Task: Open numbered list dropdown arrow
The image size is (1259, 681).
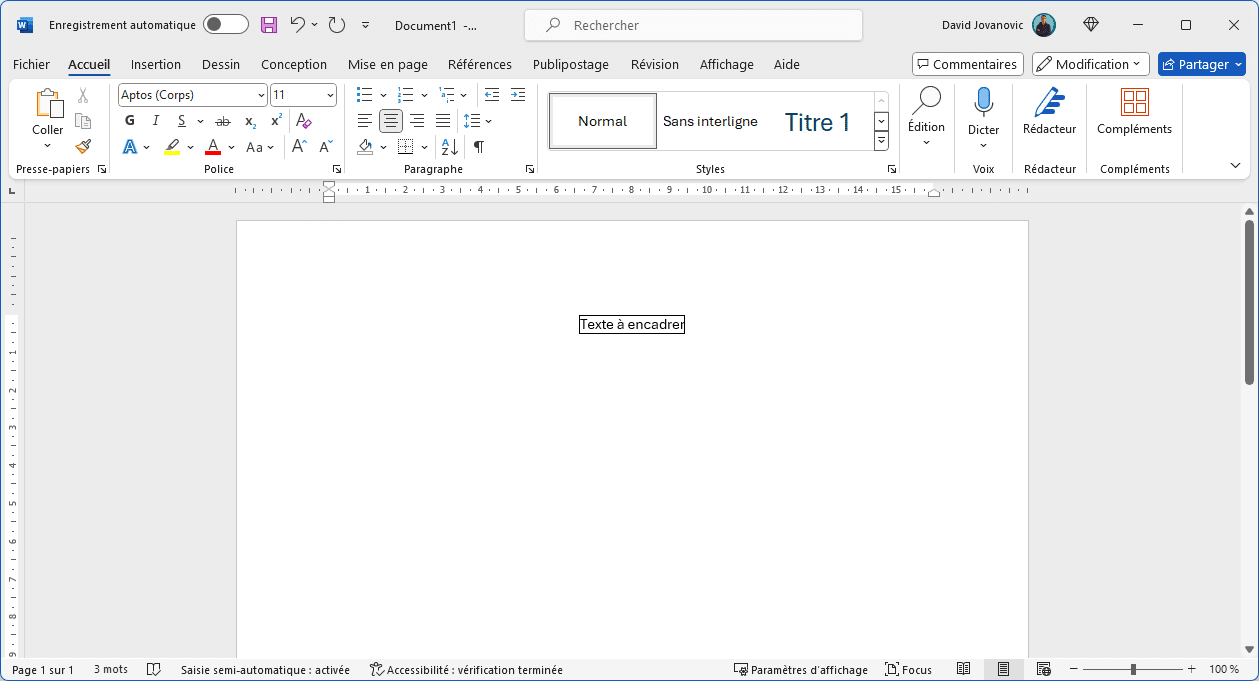Action: point(424,96)
